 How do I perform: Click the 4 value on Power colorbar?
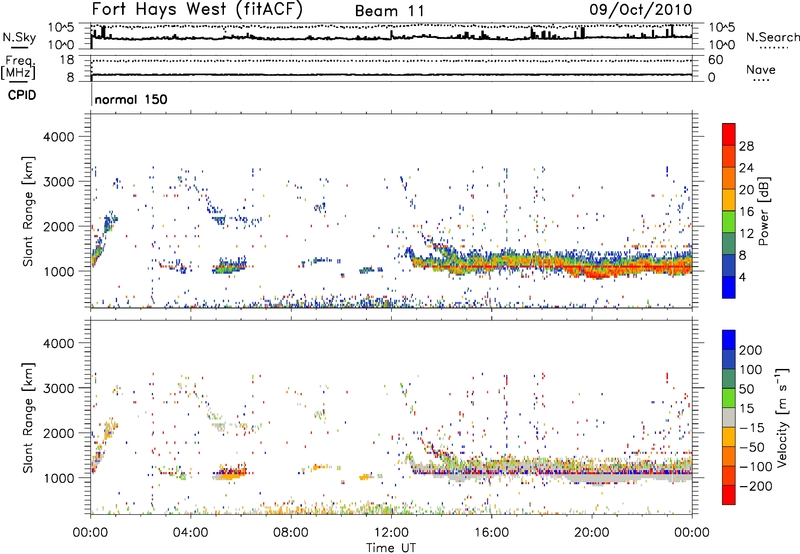tap(742, 278)
